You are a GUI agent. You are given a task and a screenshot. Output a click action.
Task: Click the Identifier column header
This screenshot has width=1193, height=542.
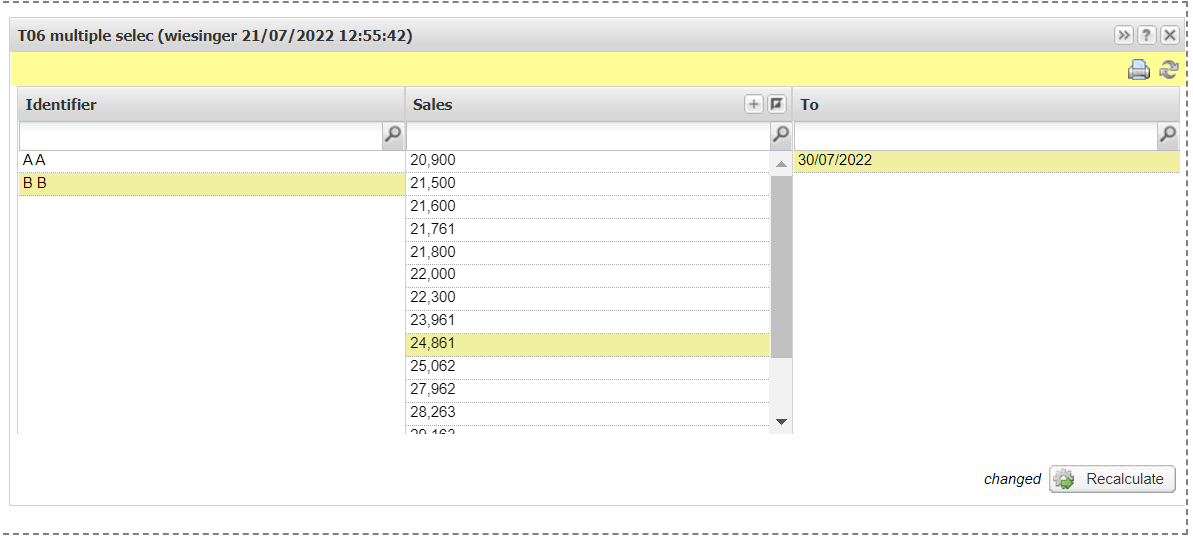click(x=212, y=104)
